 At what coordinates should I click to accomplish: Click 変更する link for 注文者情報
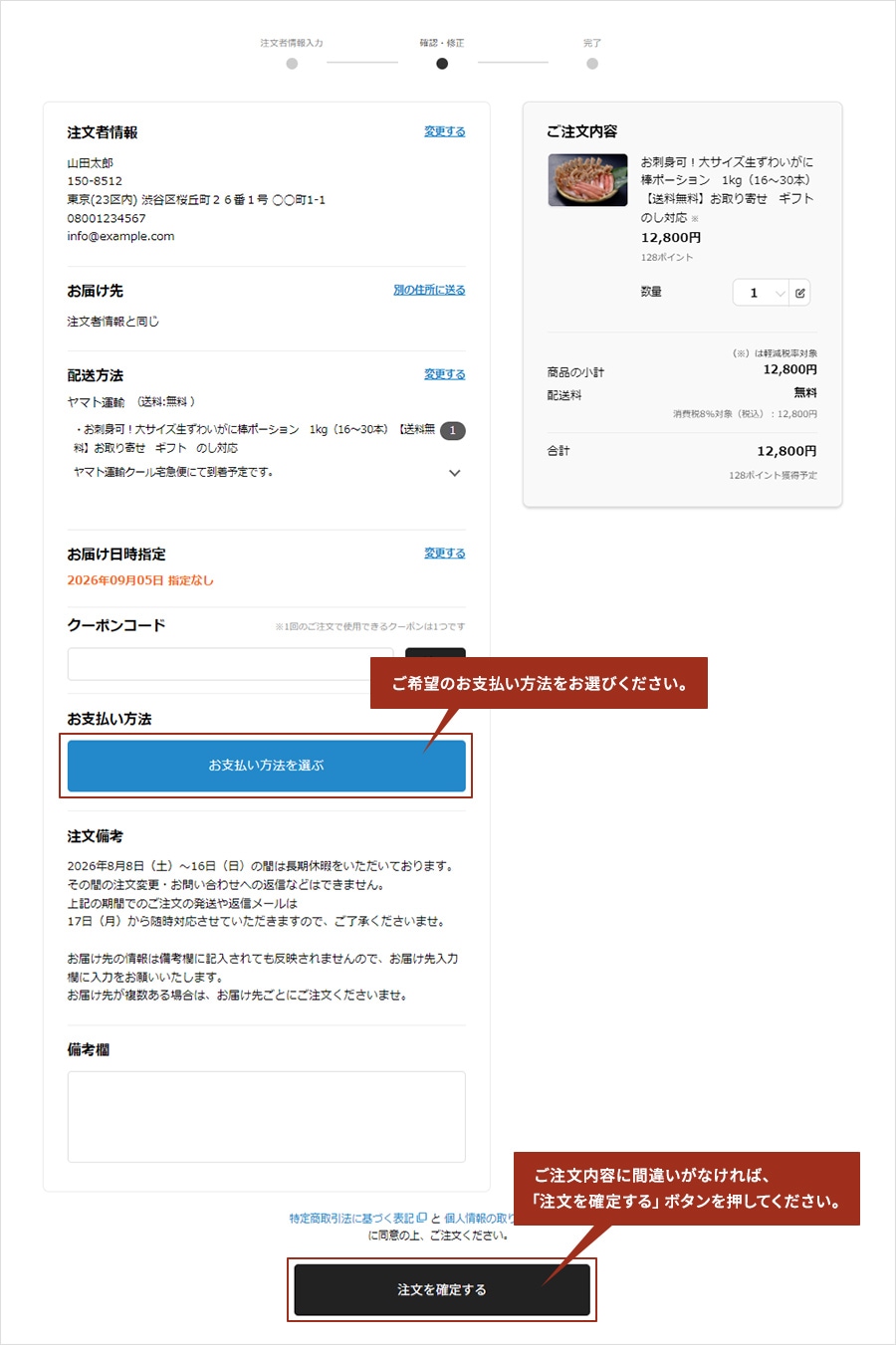(x=445, y=131)
